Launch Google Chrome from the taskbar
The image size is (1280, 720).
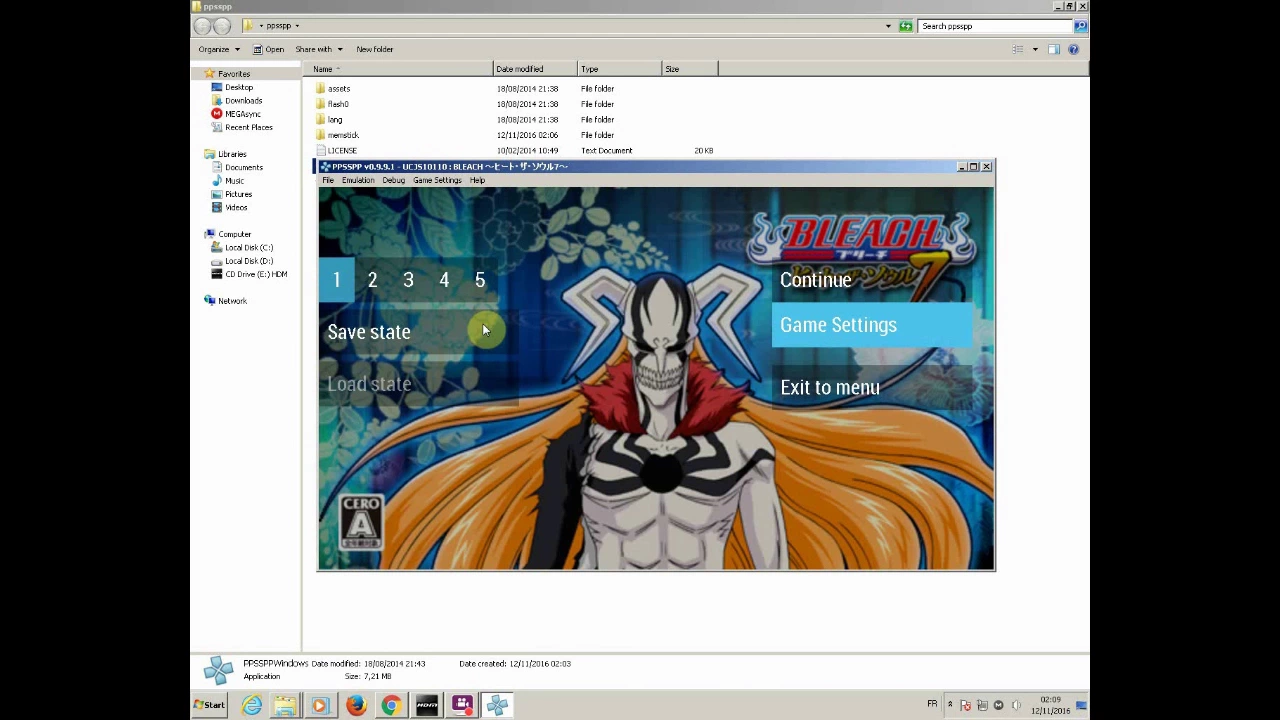(391, 706)
